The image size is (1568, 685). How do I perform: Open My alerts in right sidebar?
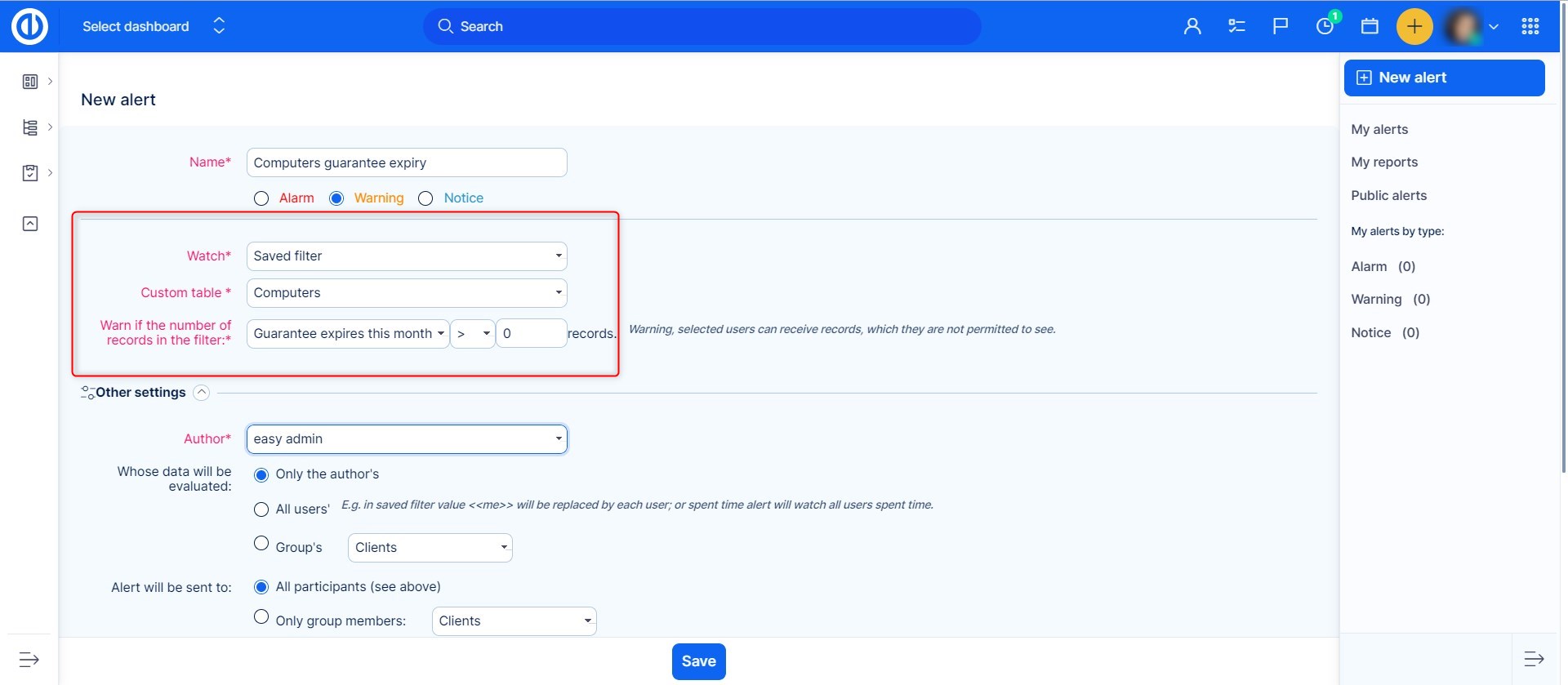point(1379,129)
